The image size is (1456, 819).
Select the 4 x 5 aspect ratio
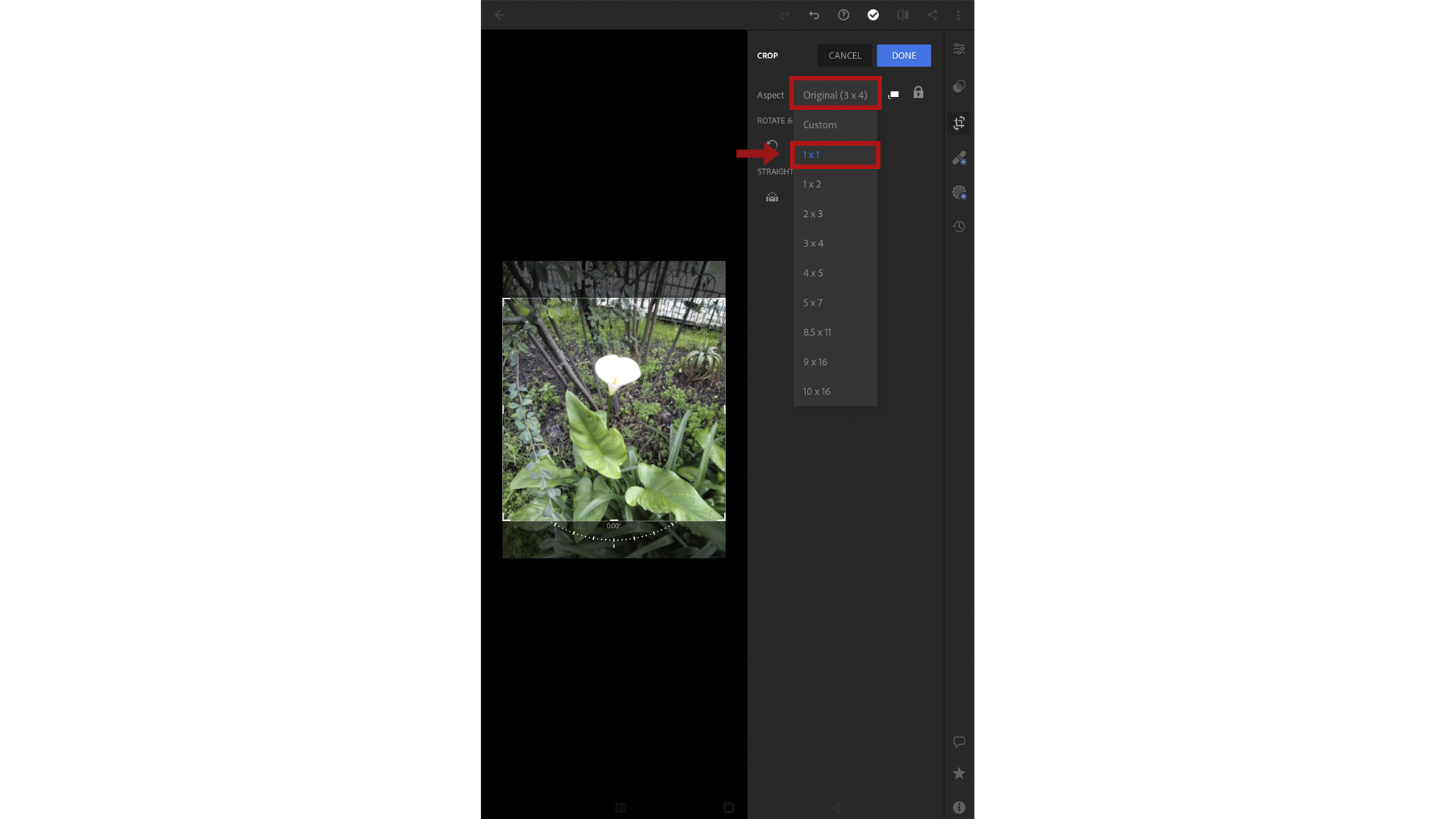(x=835, y=273)
